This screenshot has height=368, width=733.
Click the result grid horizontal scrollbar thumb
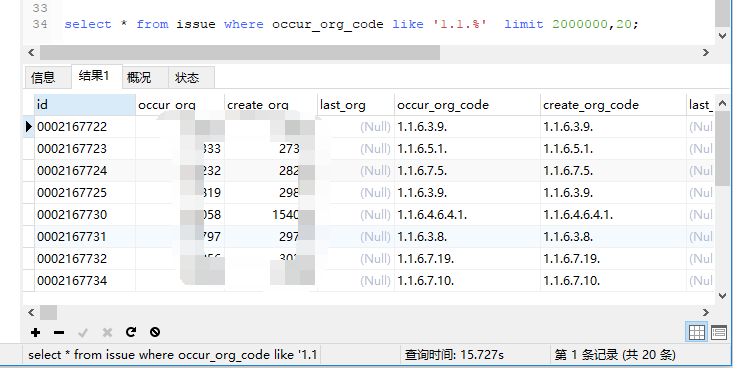[x=48, y=312]
